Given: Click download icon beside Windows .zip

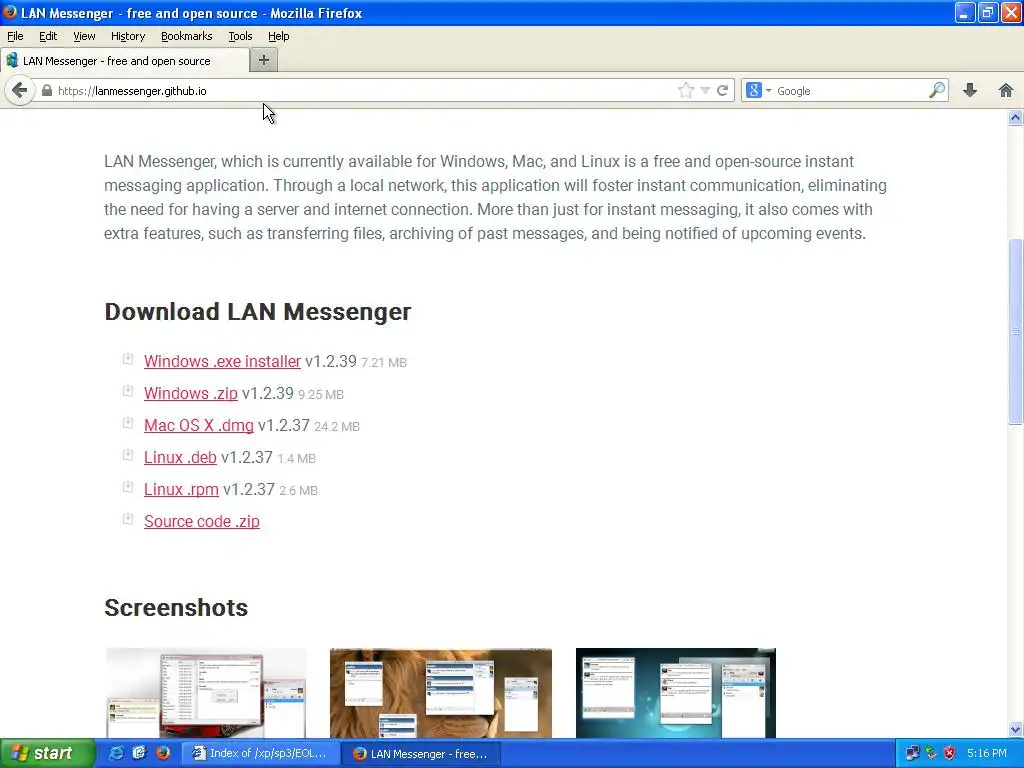Looking at the screenshot, I should [128, 391].
